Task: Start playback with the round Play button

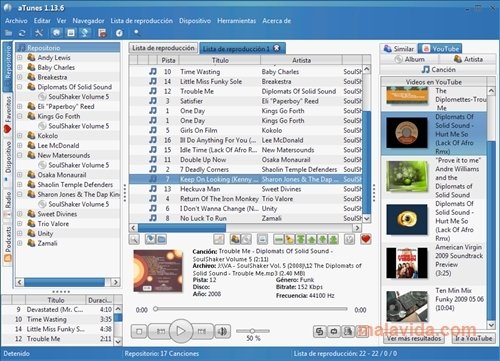Action: (181, 331)
